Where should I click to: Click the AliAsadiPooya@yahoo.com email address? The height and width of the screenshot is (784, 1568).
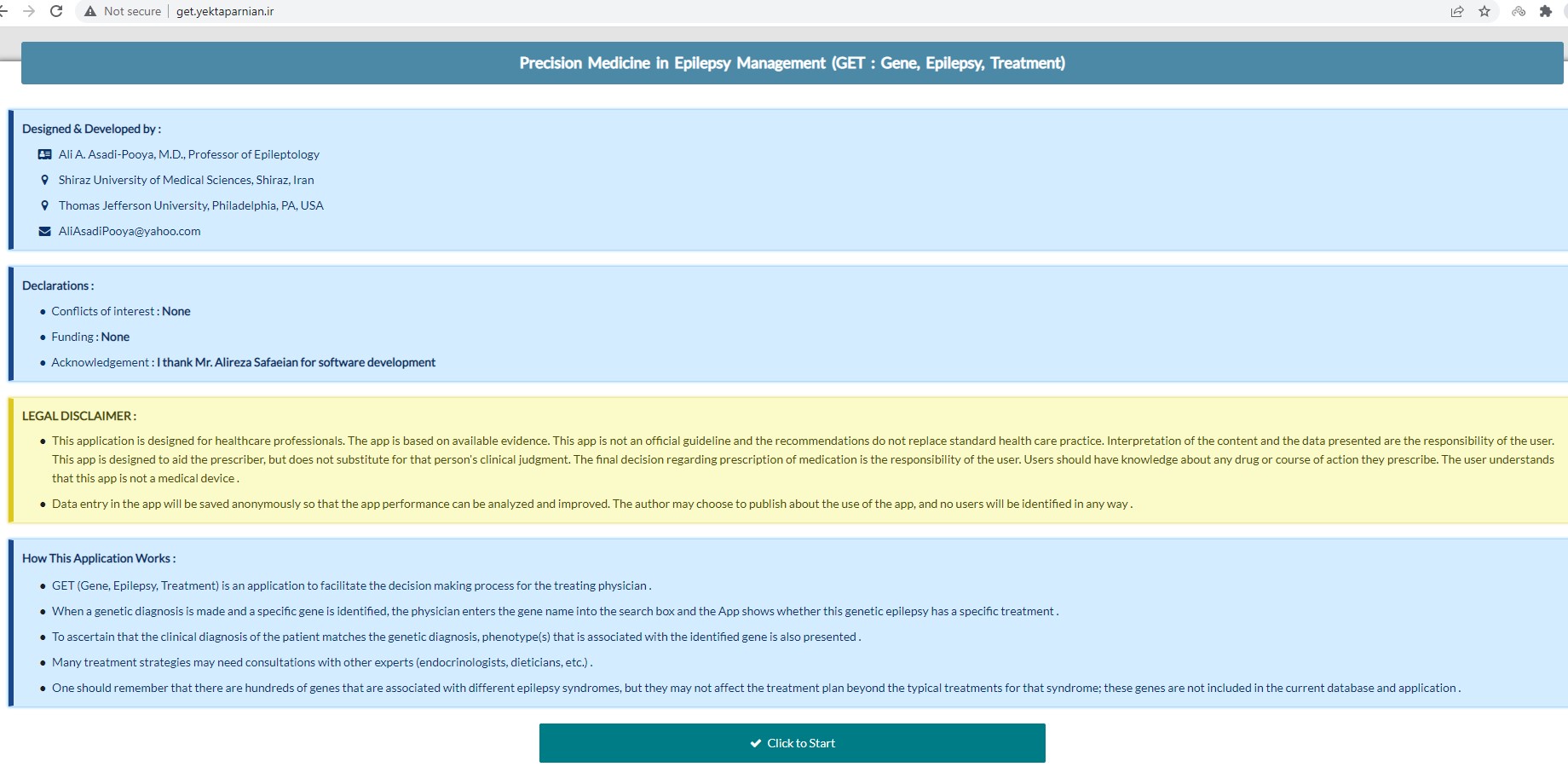[130, 231]
